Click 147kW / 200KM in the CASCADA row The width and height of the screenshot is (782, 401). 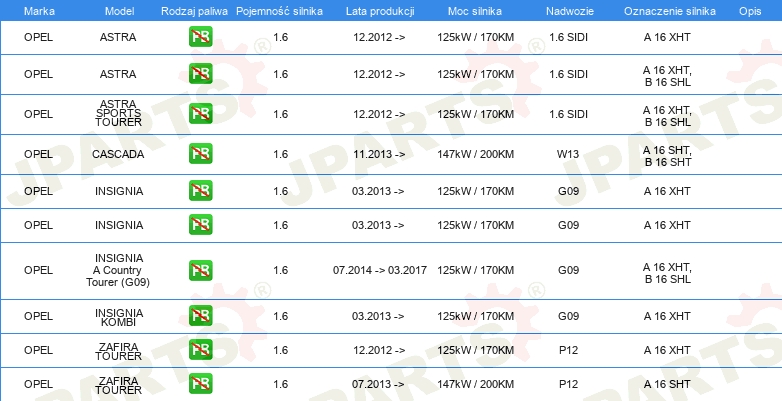click(475, 154)
